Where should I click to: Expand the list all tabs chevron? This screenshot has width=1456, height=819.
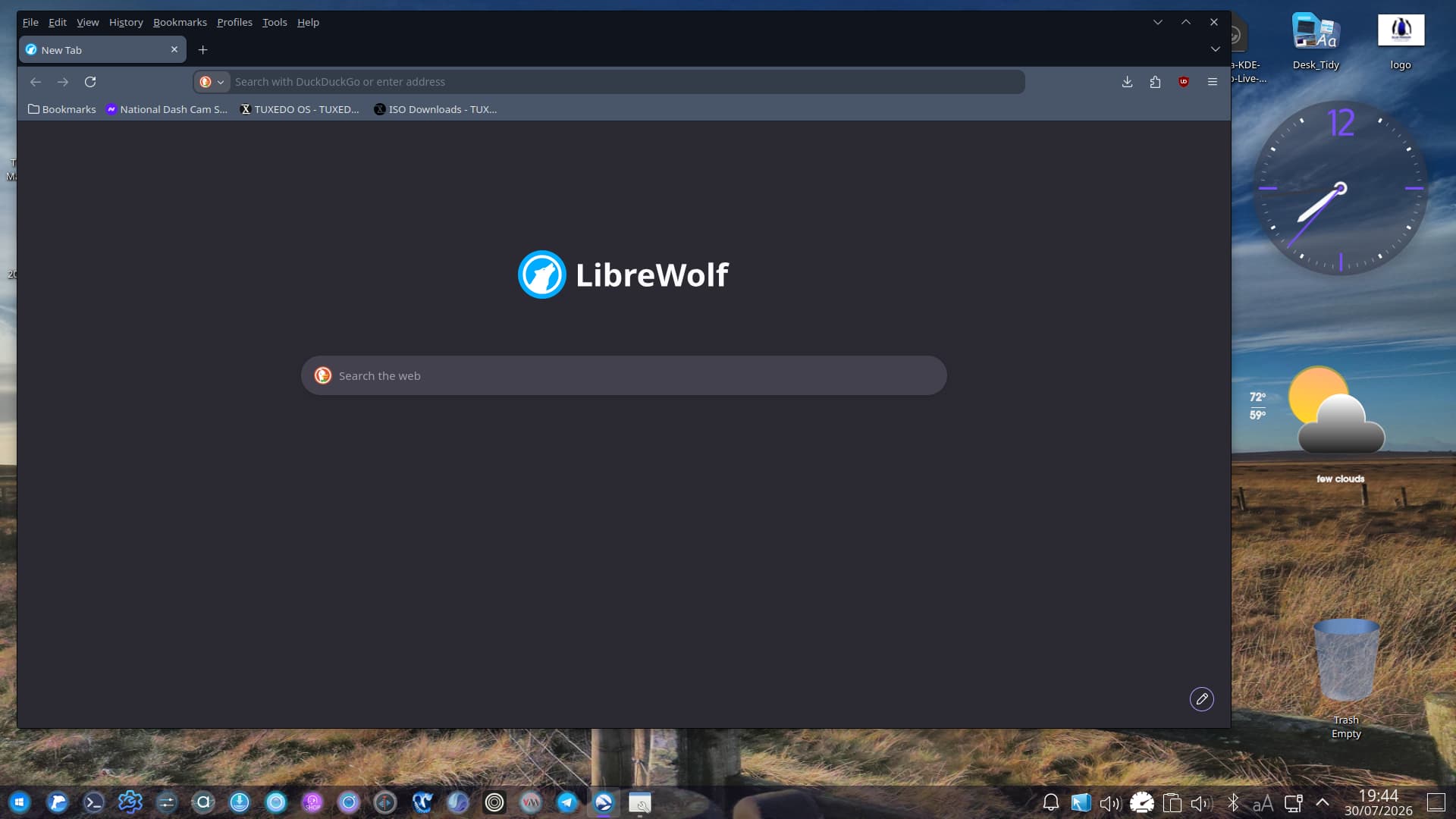pos(1215,49)
